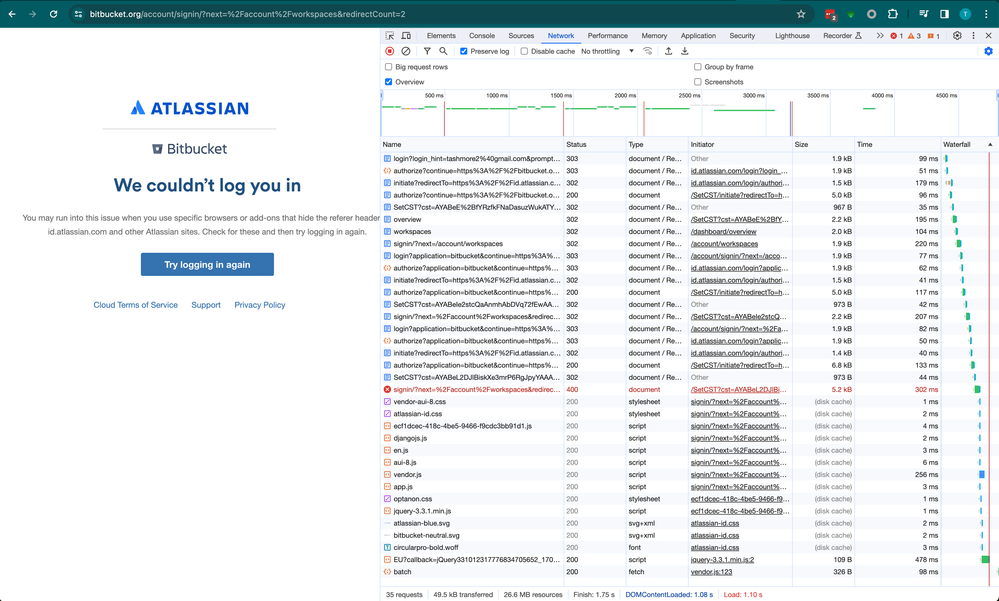Enable Group by frame checkbox

click(698, 66)
